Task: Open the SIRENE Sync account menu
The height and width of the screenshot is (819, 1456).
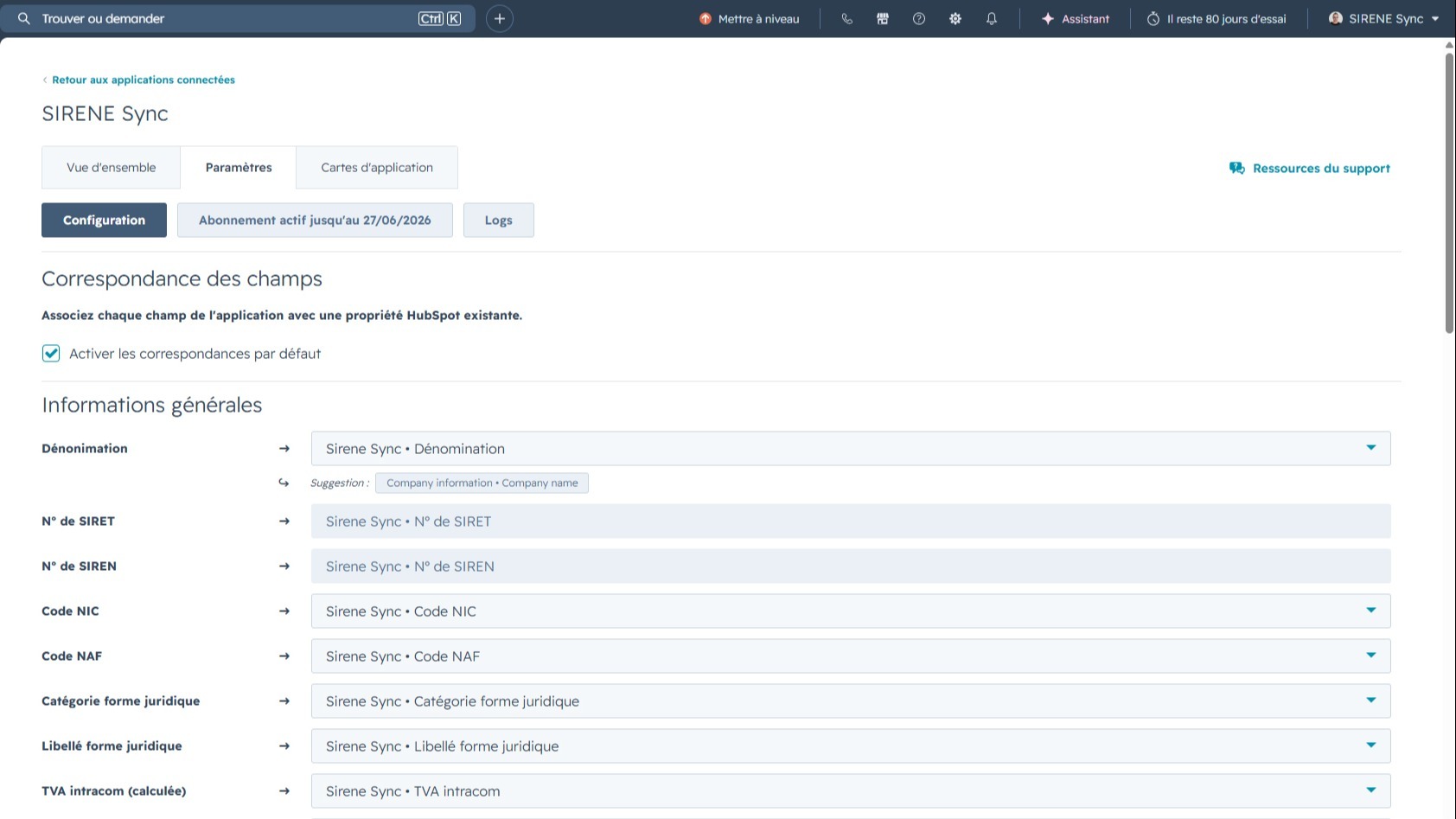Action: pyautogui.click(x=1384, y=18)
